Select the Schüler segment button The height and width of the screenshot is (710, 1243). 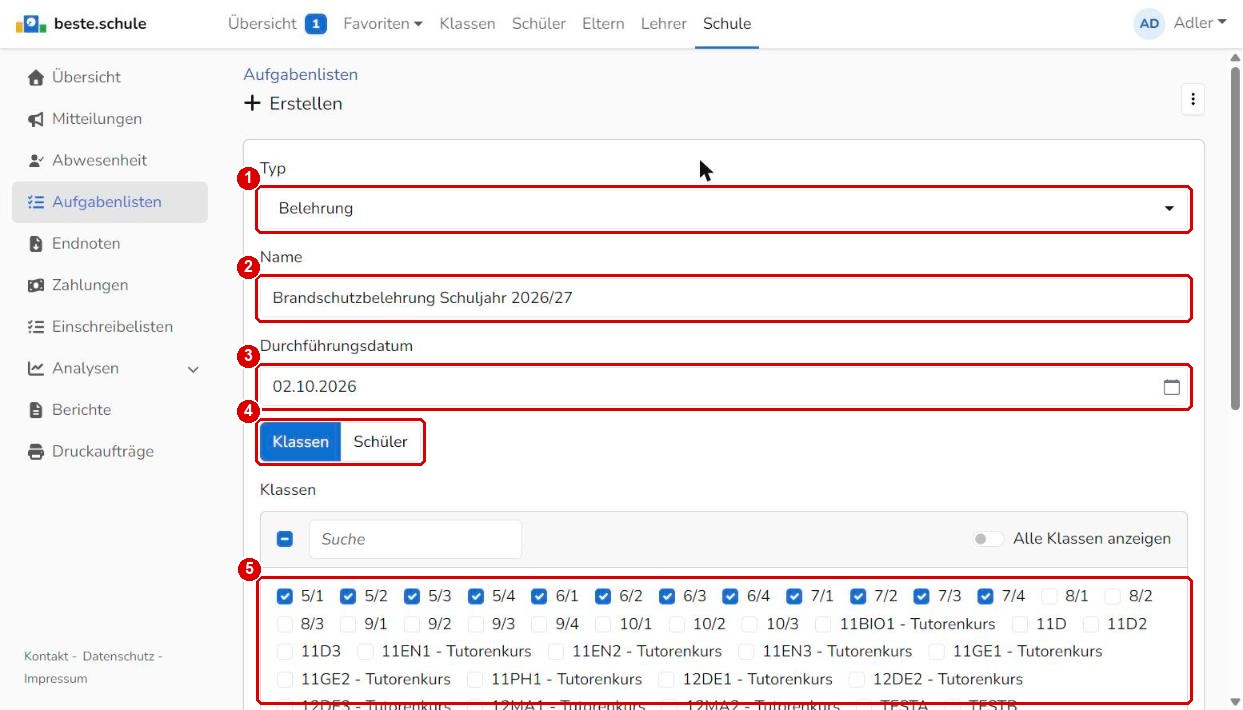[x=381, y=442]
